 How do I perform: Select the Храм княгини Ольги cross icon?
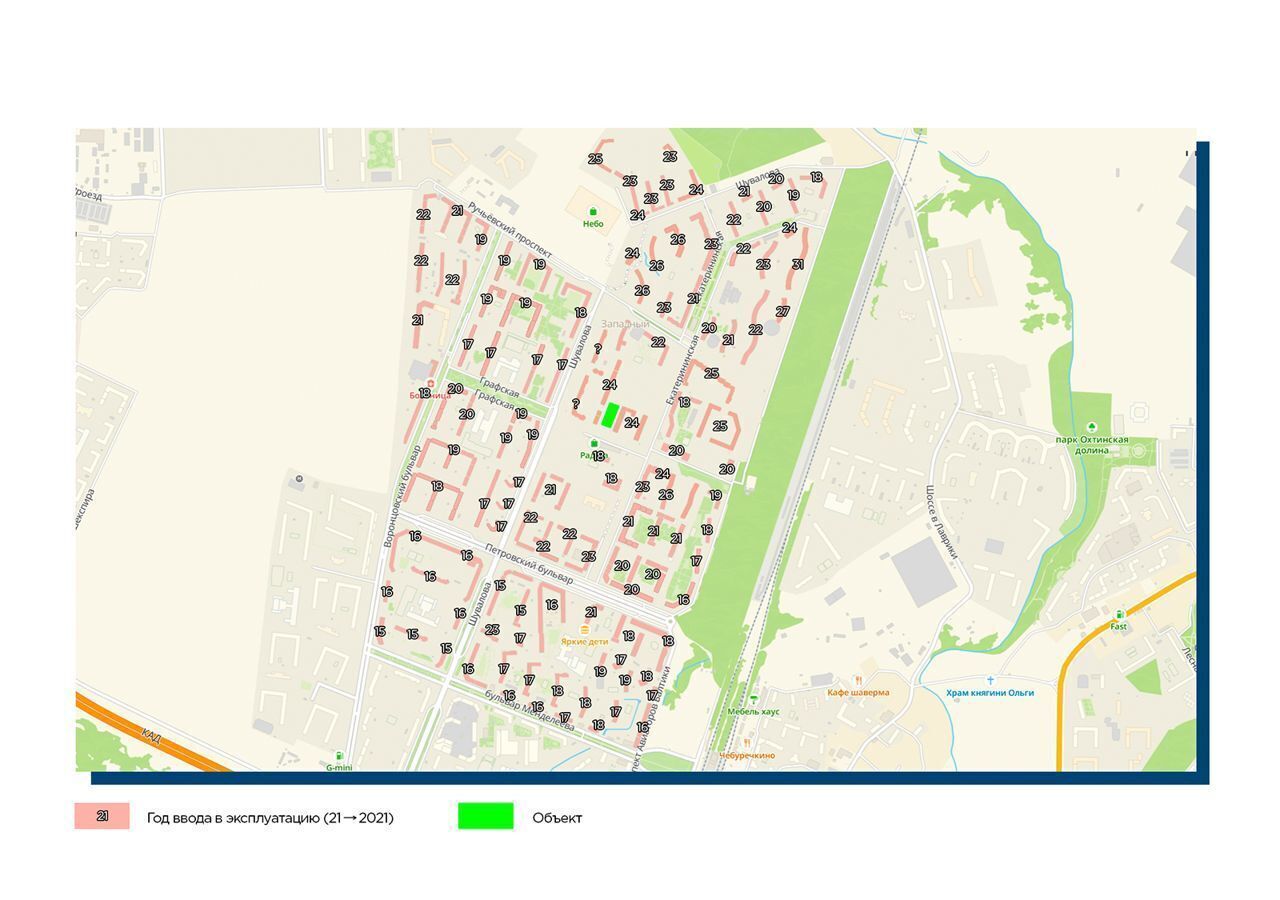click(x=990, y=680)
